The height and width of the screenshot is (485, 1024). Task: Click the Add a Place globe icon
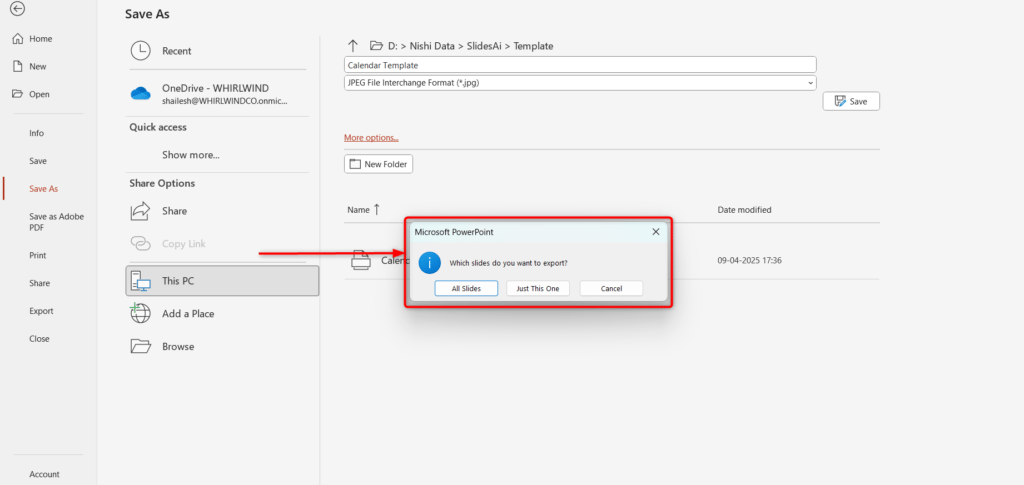click(x=141, y=314)
